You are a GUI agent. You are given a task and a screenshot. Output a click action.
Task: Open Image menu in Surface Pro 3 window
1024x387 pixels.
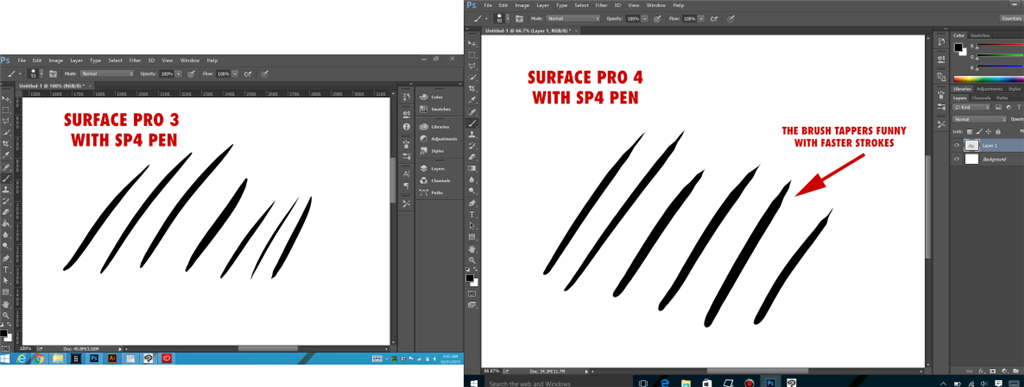[56, 61]
